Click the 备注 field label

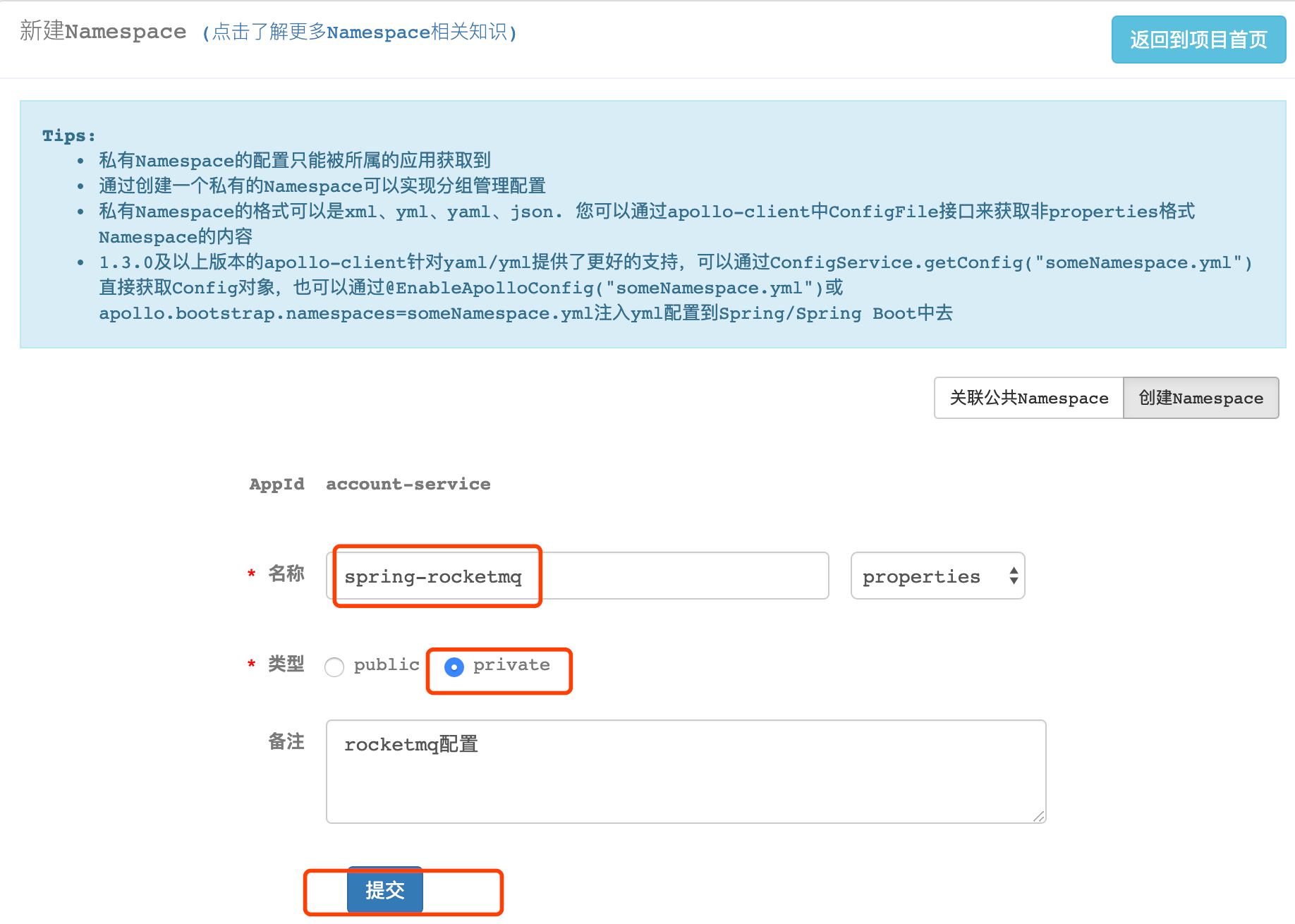pyautogui.click(x=286, y=741)
